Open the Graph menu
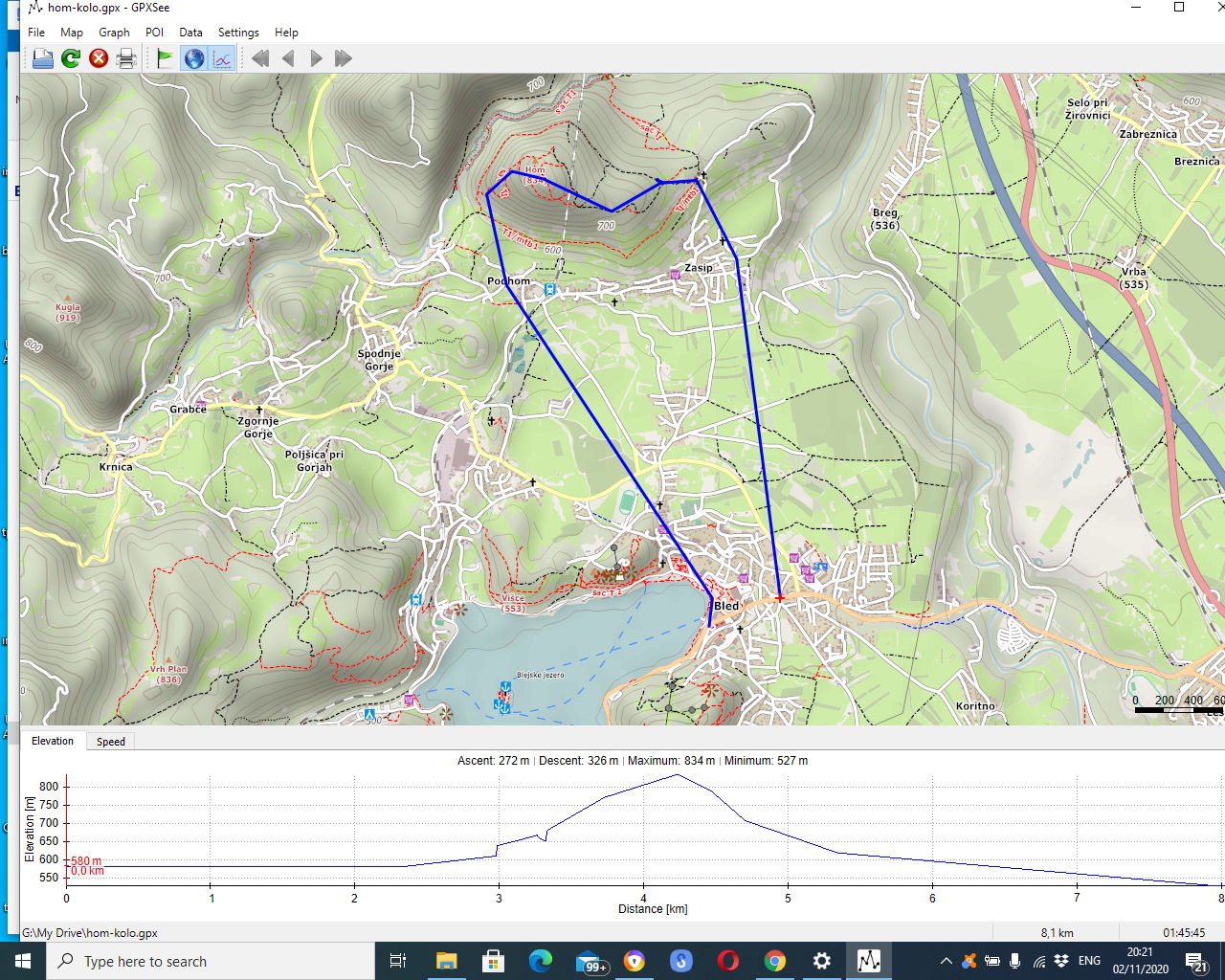 114,33
